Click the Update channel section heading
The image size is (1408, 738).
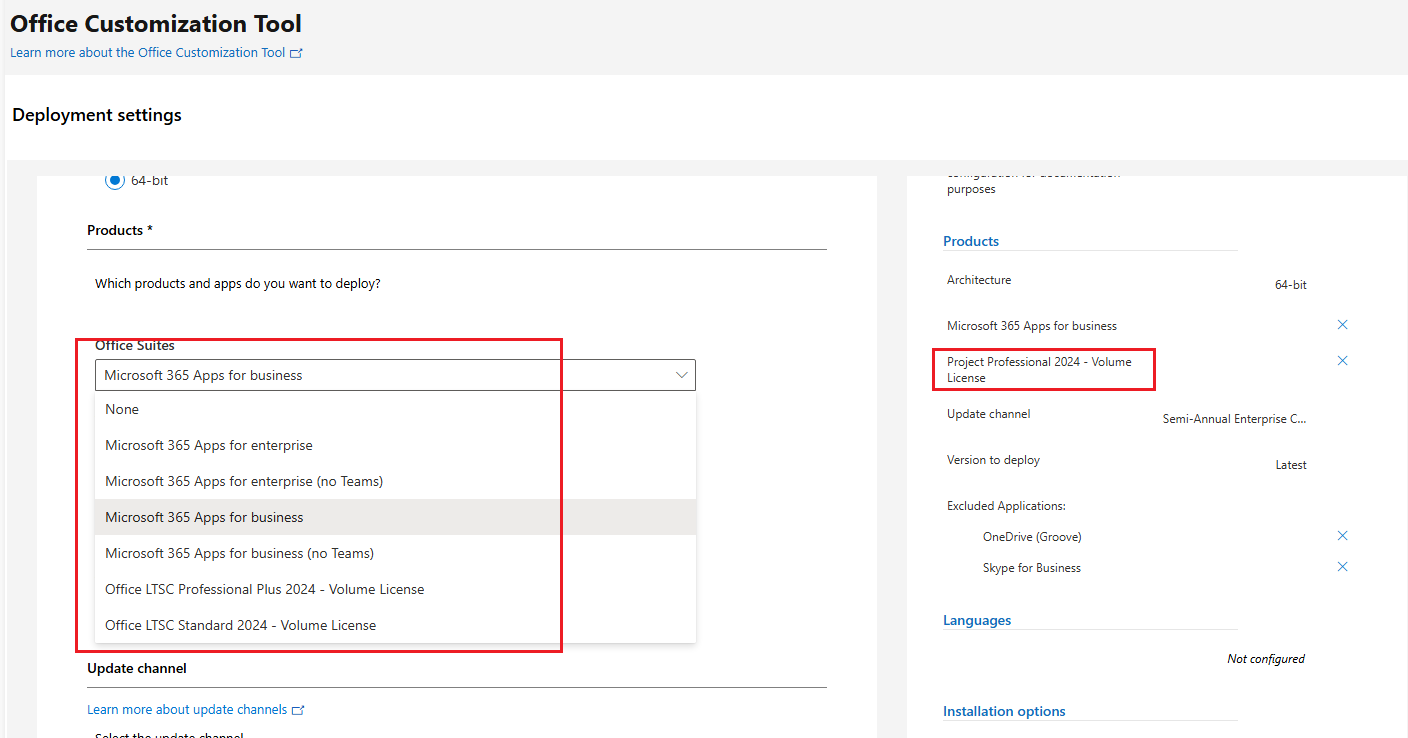[137, 668]
